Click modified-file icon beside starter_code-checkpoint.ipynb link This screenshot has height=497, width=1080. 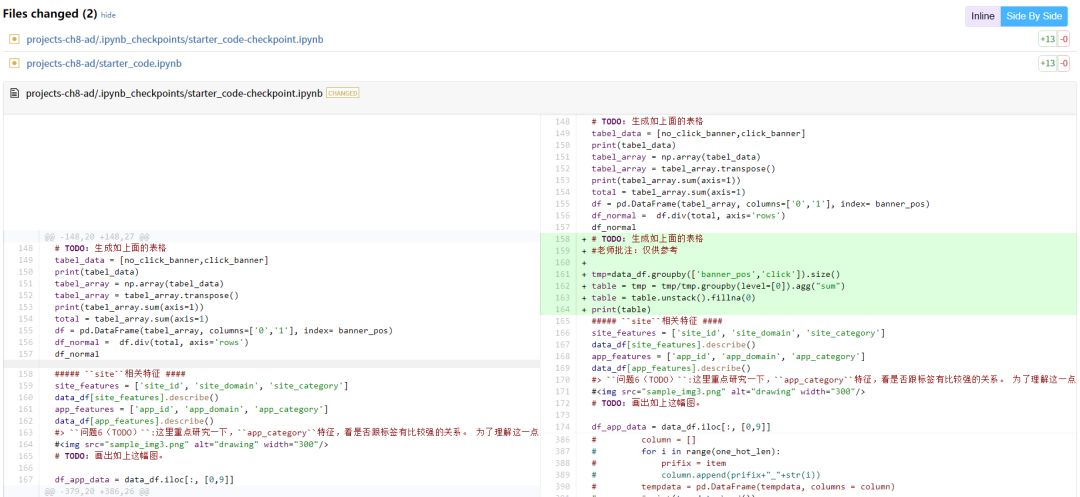[x=14, y=39]
